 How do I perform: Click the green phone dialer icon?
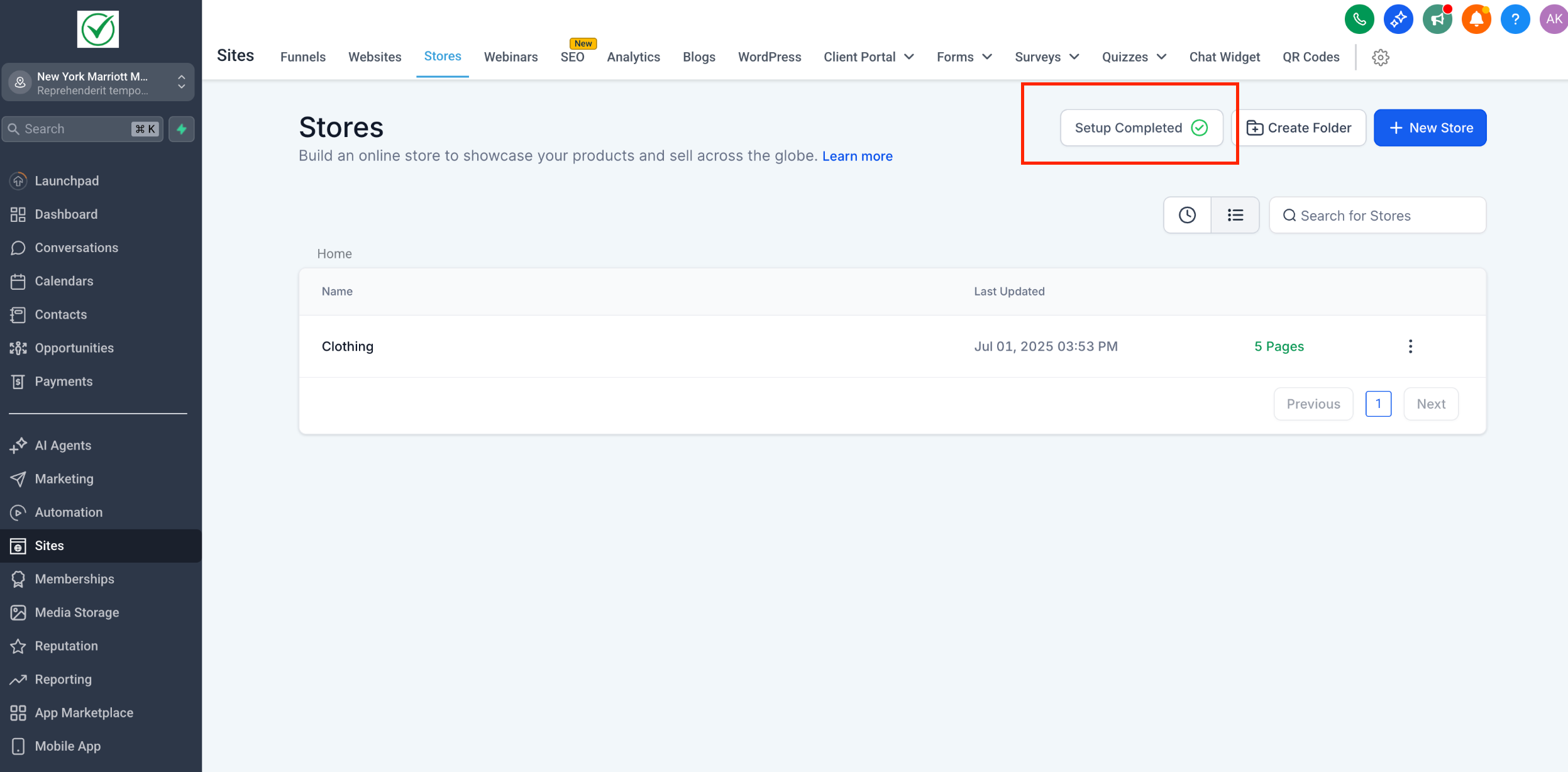pyautogui.click(x=1359, y=19)
